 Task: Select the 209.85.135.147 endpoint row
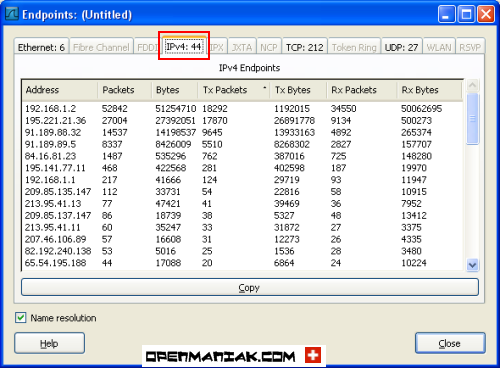click(x=242, y=192)
